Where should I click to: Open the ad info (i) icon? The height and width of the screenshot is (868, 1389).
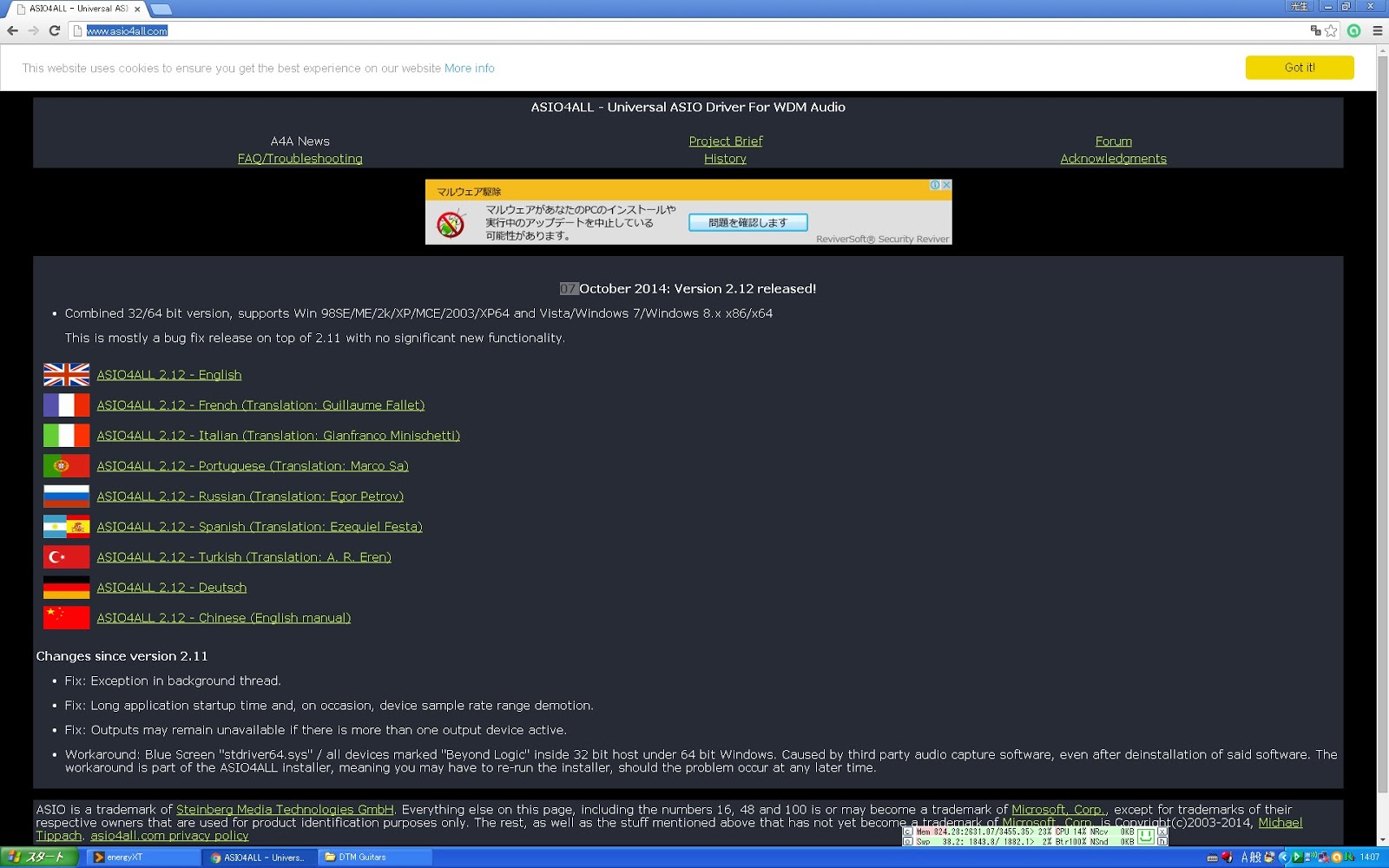pos(935,185)
